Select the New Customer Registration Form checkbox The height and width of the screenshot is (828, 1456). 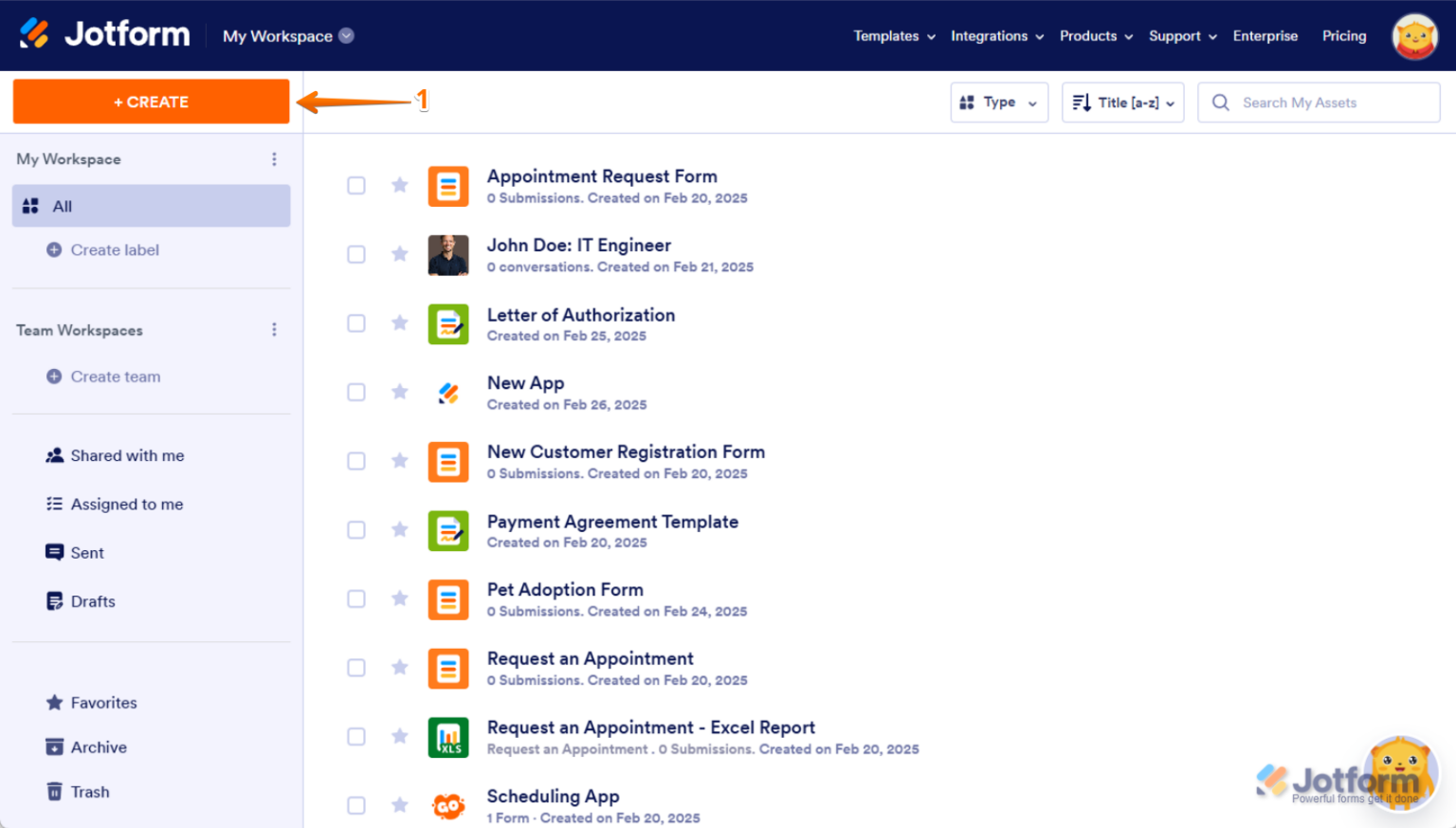[356, 461]
